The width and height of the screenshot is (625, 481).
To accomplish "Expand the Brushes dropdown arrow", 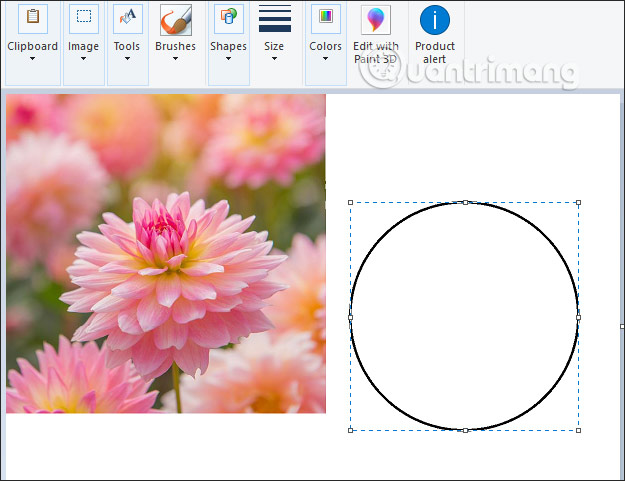I will (x=175, y=59).
